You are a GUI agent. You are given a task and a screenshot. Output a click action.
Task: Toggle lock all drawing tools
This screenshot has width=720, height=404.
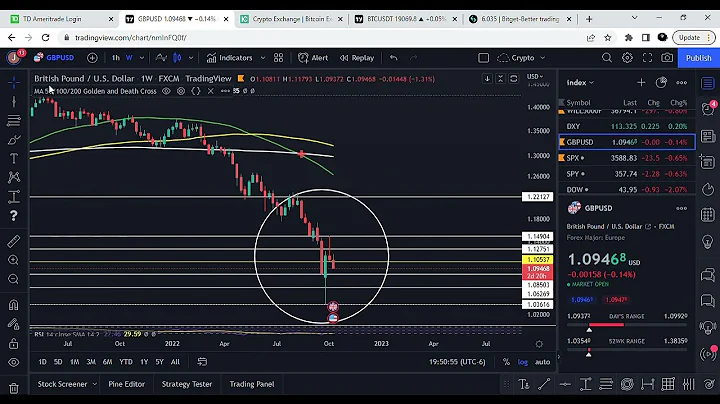pyautogui.click(x=14, y=343)
